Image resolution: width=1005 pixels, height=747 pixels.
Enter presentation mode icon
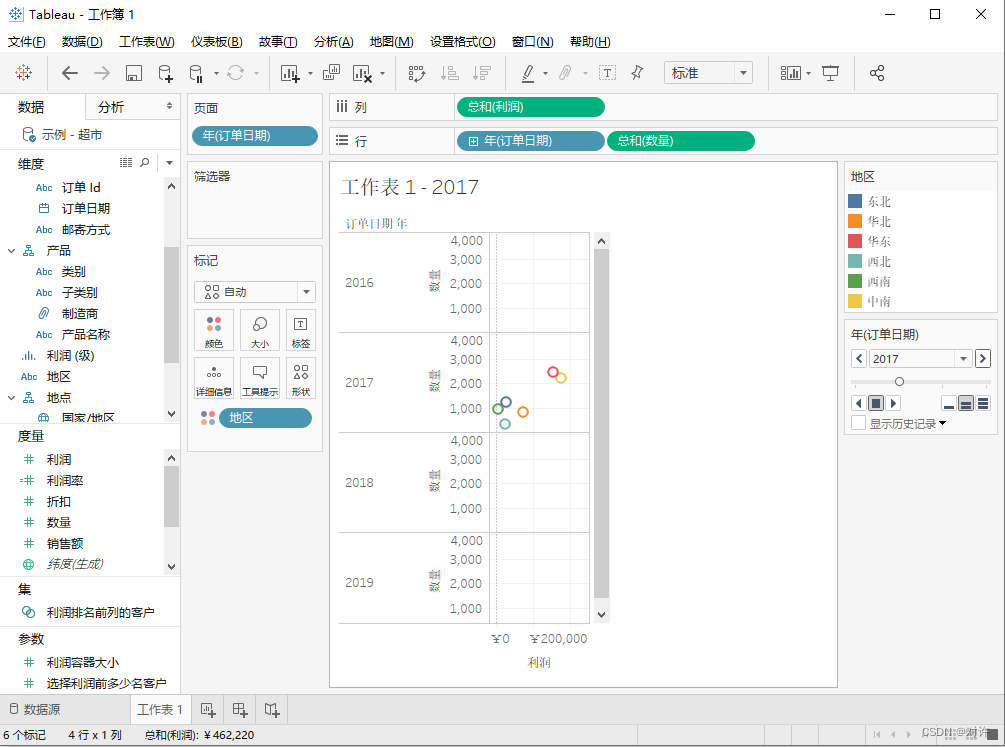tap(830, 73)
